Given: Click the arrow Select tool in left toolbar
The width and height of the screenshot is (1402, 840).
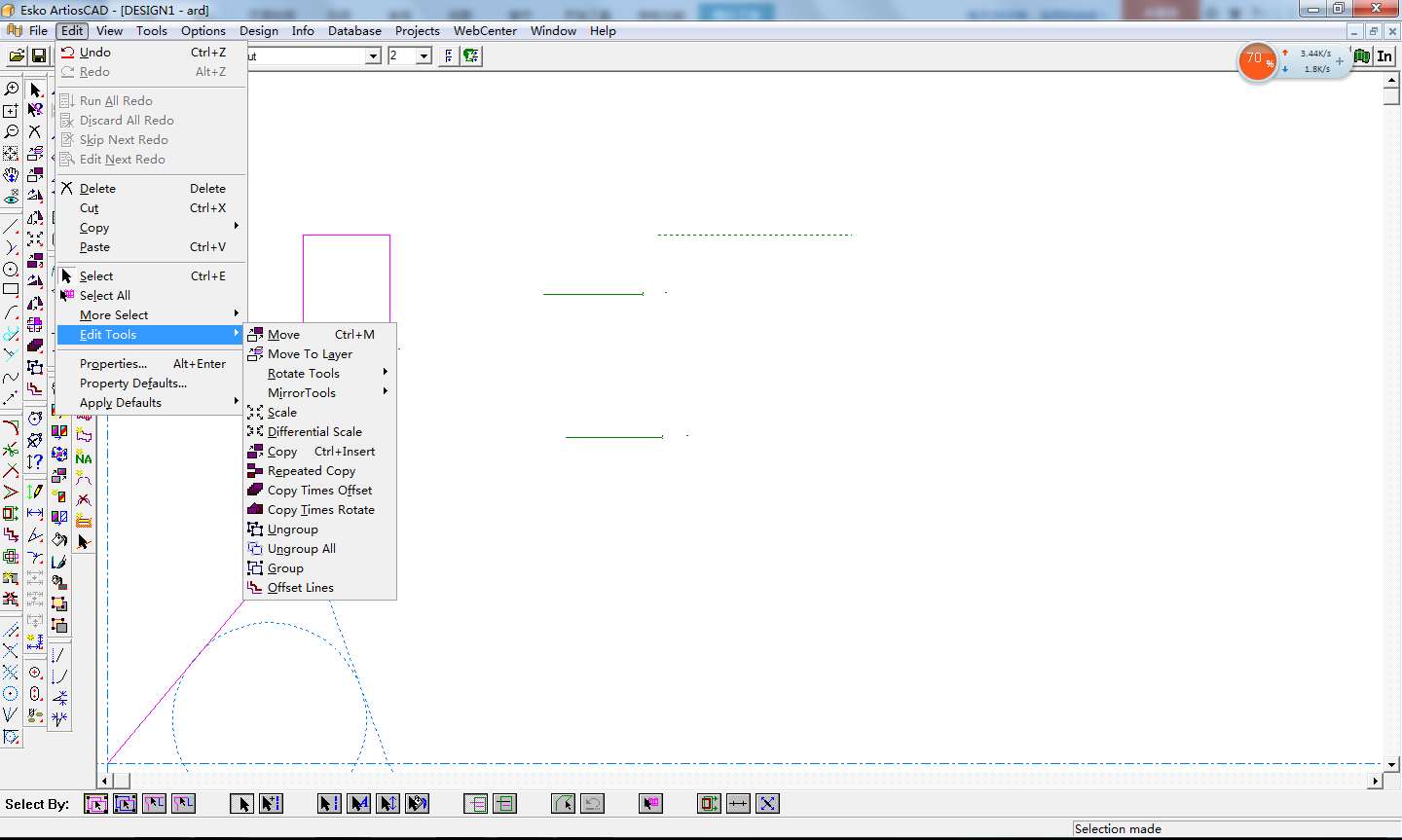Looking at the screenshot, I should coord(35,90).
